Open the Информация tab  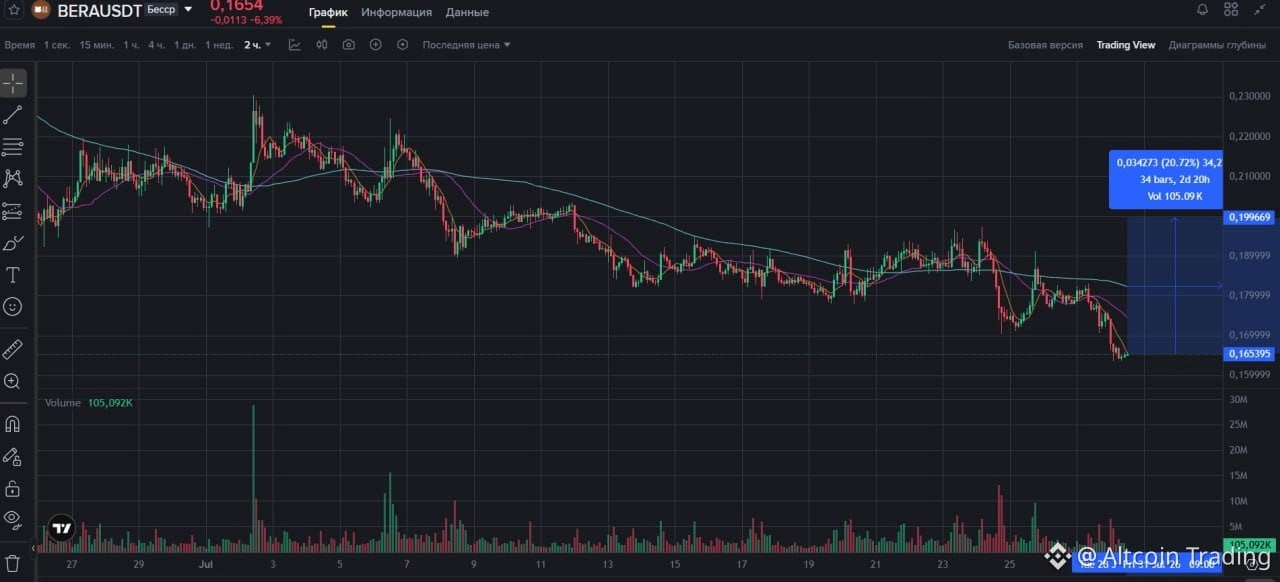point(397,12)
